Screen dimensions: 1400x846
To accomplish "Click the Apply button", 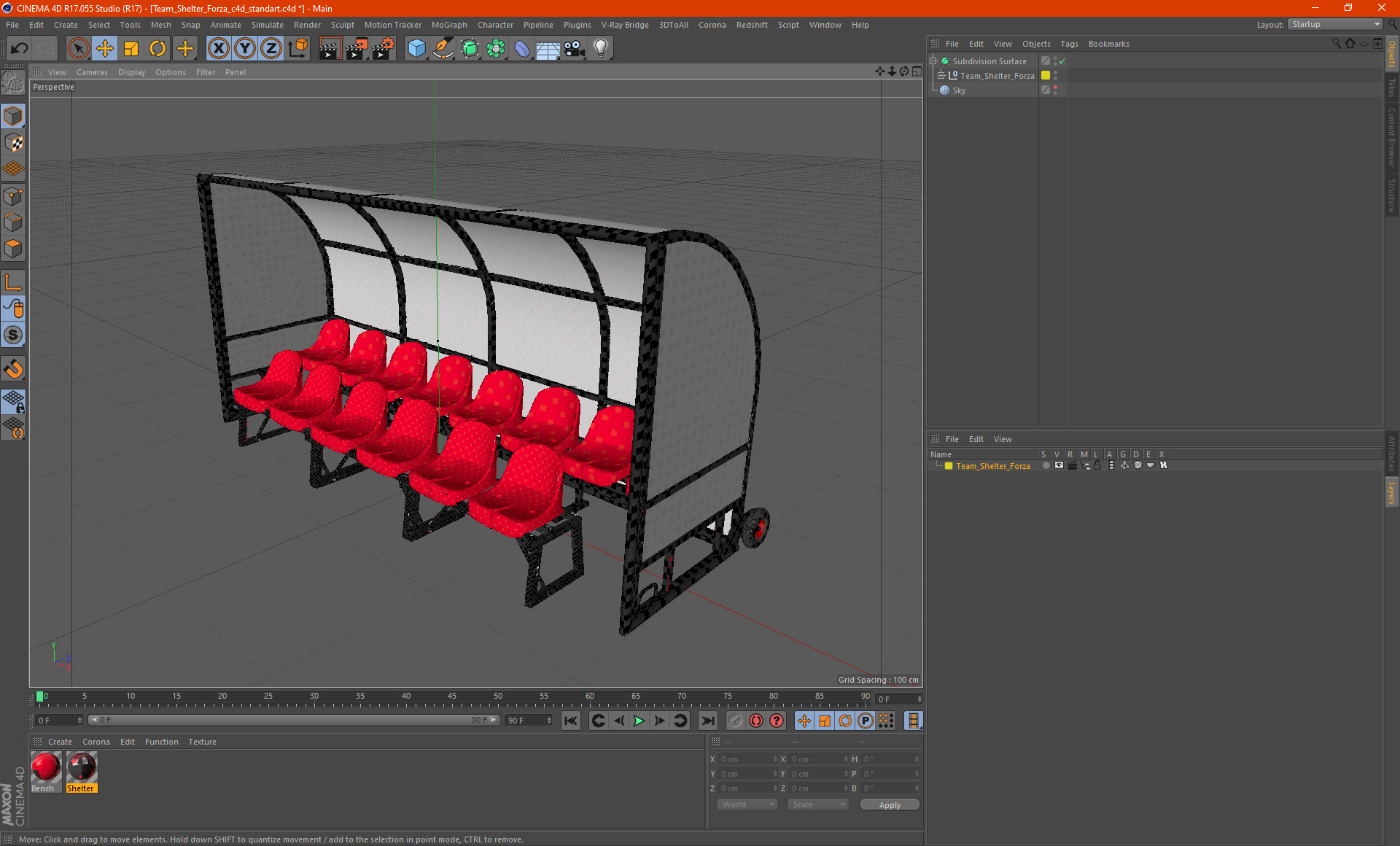I will pyautogui.click(x=889, y=804).
